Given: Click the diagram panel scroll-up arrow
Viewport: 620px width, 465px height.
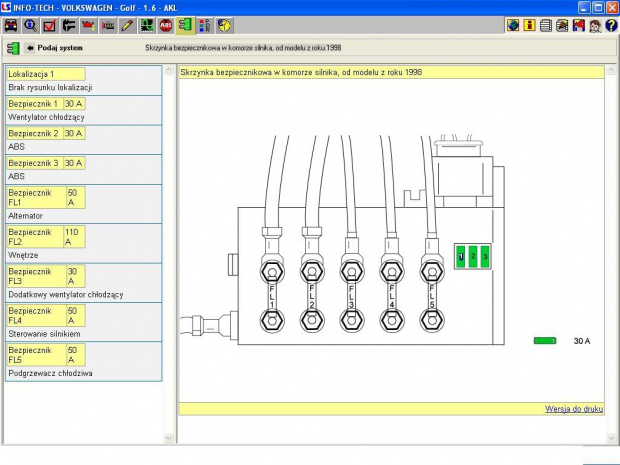Looking at the screenshot, I should click(x=611, y=70).
